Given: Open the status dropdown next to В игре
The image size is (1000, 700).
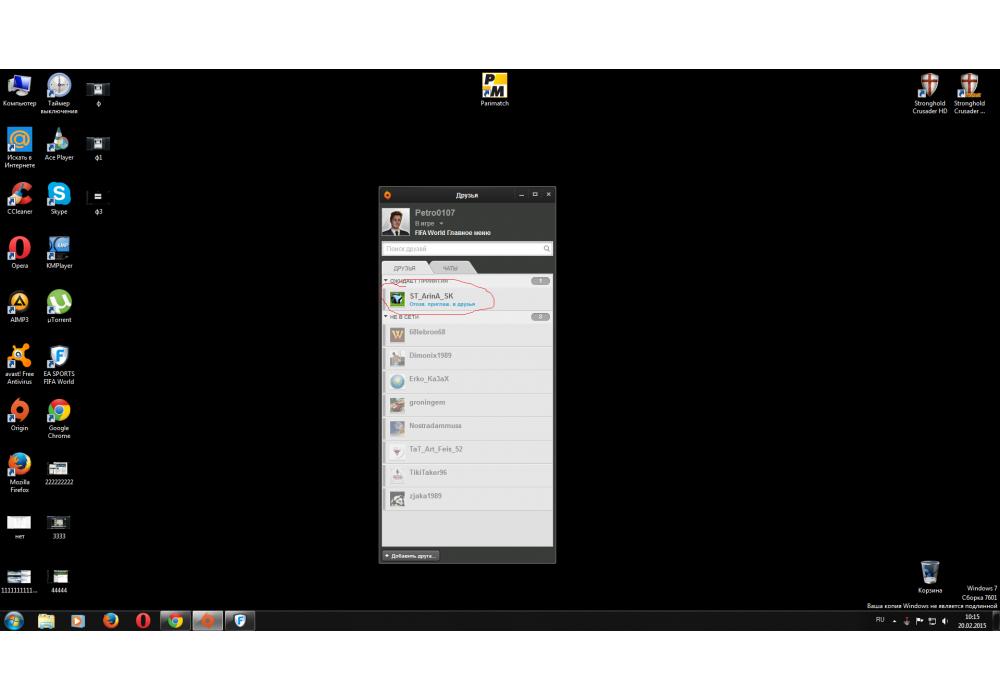Looking at the screenshot, I should coord(441,224).
